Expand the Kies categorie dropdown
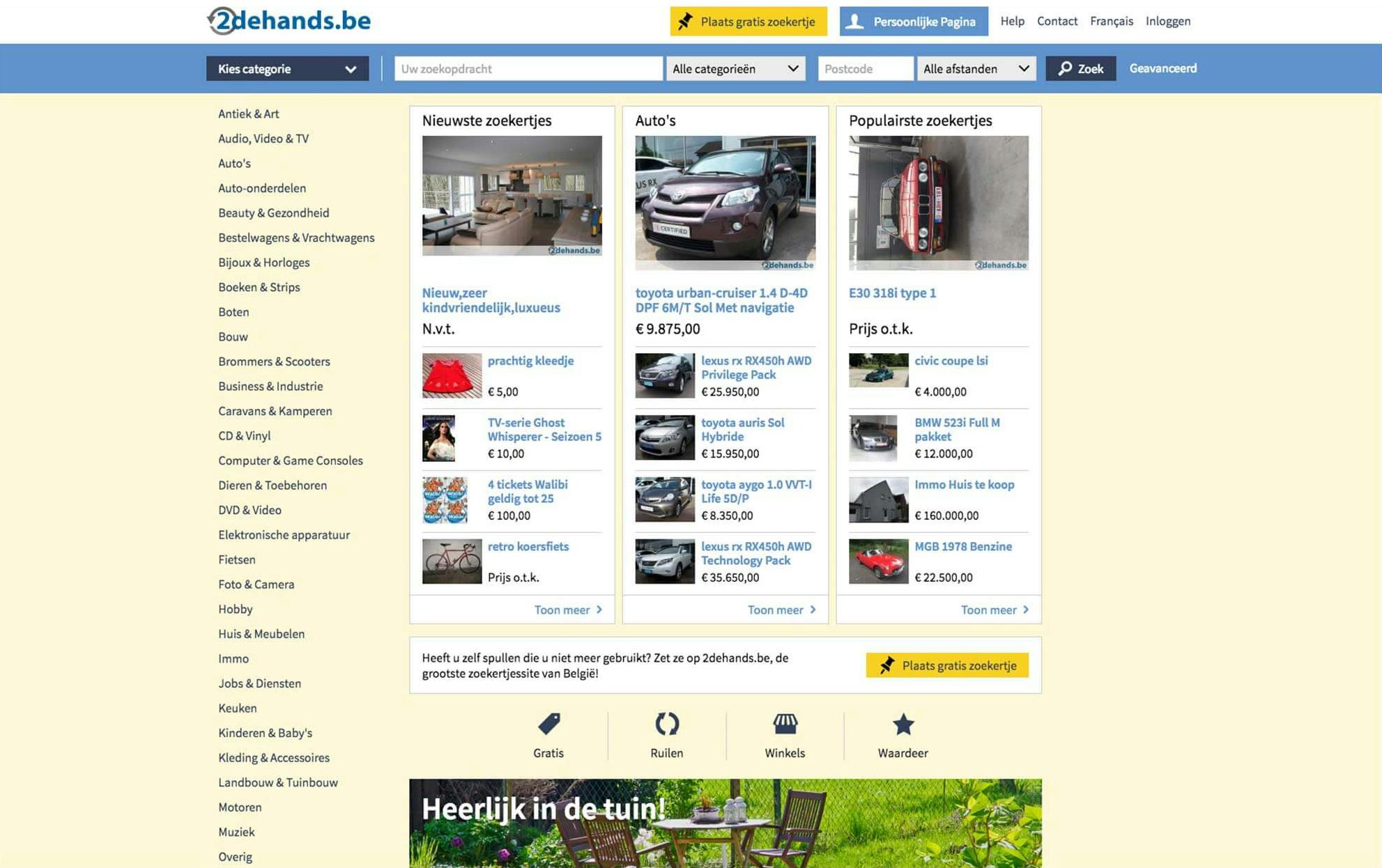Screen dimensions: 1382x868 pos(287,68)
